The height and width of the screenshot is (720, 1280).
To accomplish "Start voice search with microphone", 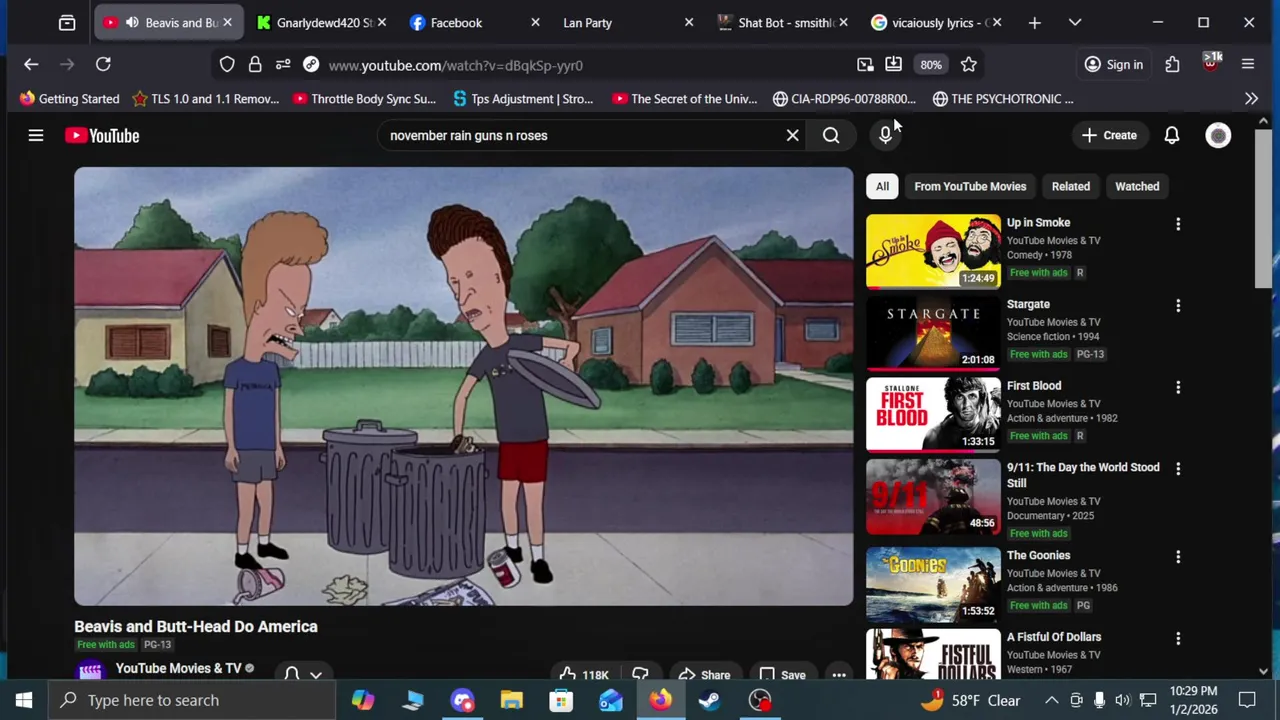I will [885, 135].
